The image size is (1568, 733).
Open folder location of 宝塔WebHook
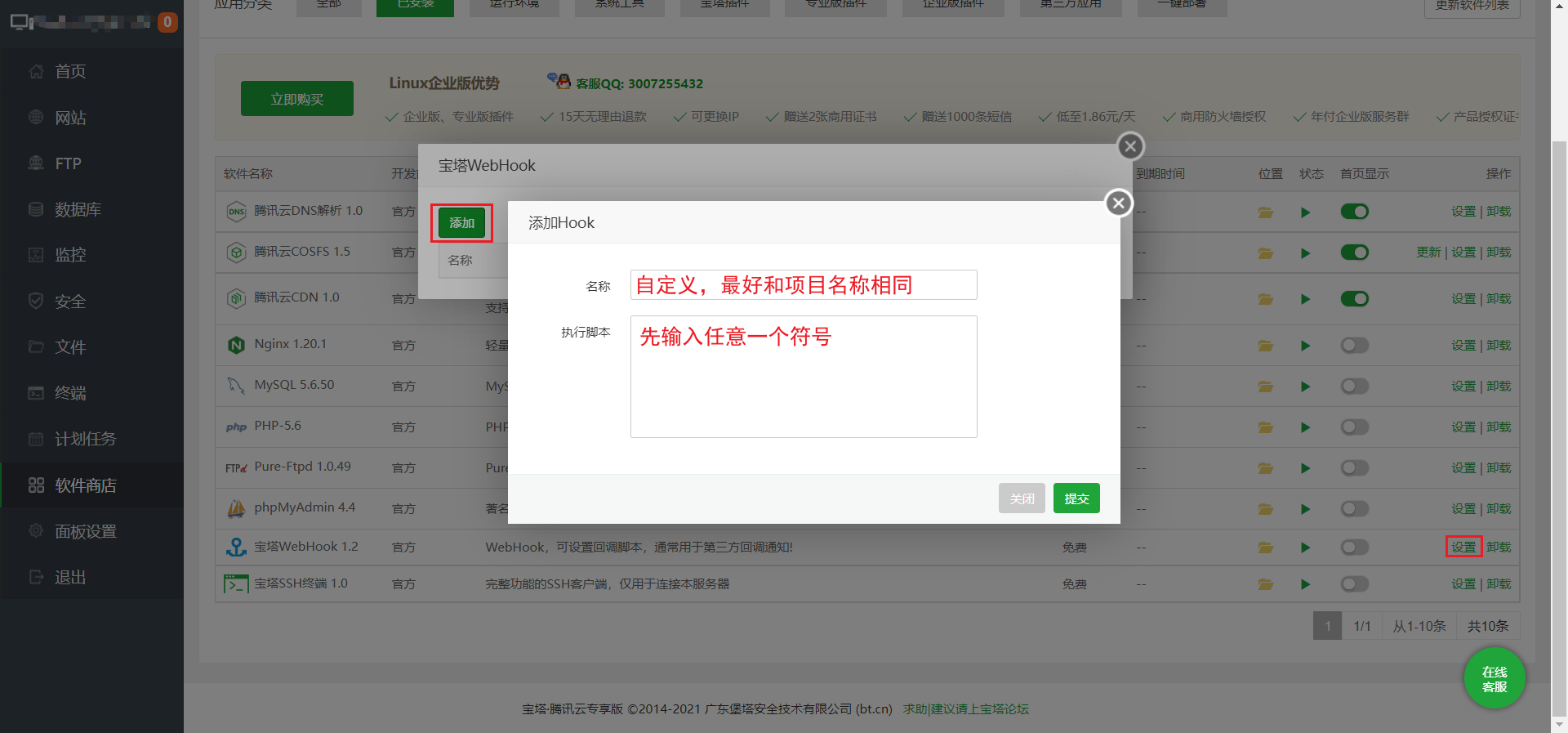click(1266, 548)
